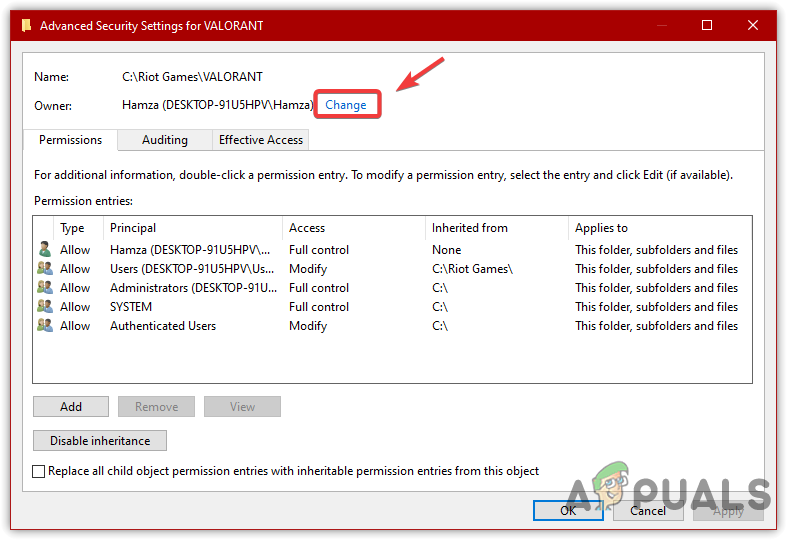Screen dimensions: 787x540
Task: Click the folder icon in the title bar
Action: coord(27,25)
